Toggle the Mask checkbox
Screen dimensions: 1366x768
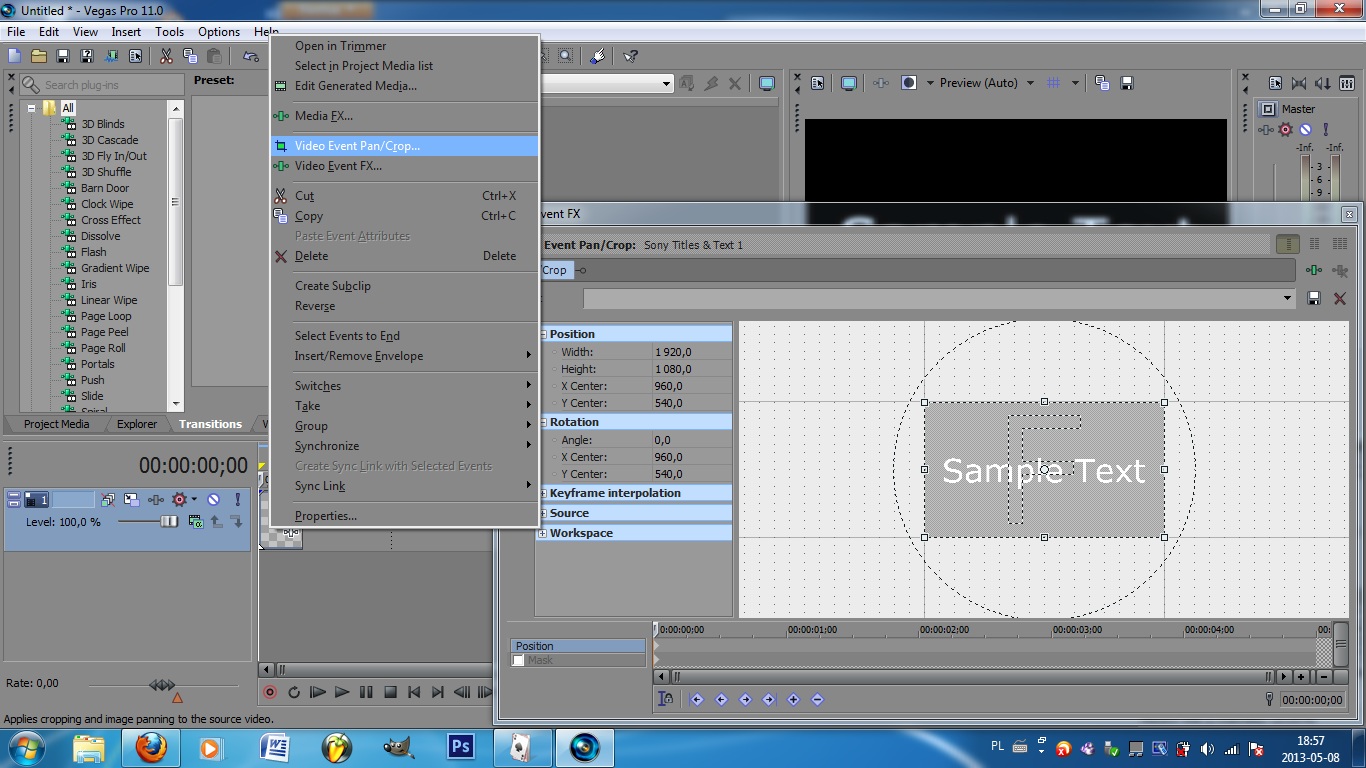pyautogui.click(x=518, y=660)
